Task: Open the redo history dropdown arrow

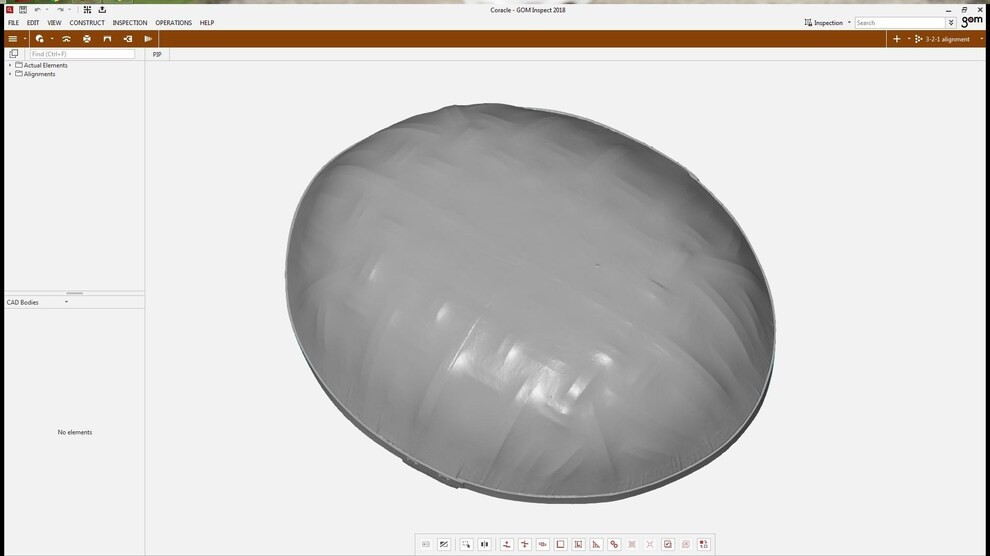Action: 69,10
